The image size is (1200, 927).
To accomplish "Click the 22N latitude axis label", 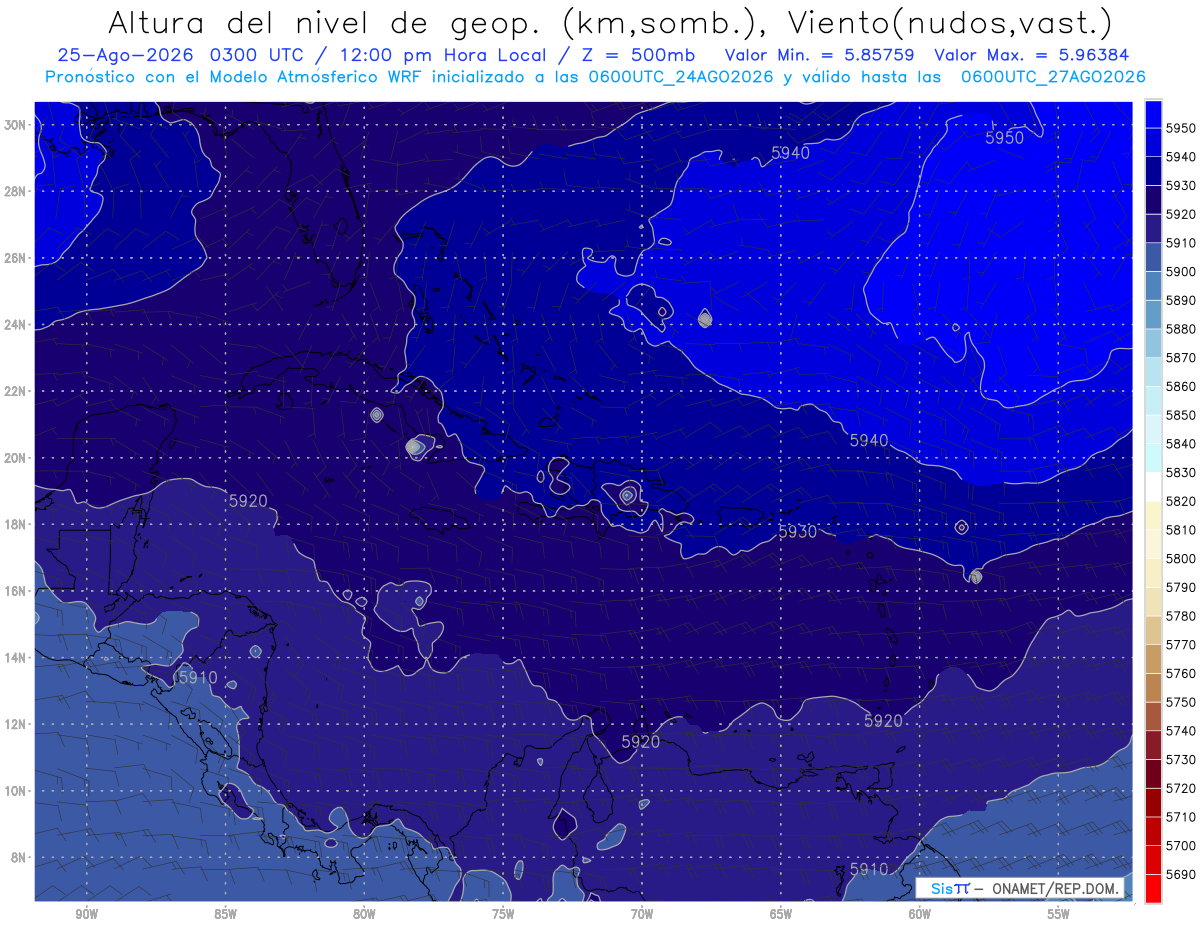I will click(x=15, y=391).
